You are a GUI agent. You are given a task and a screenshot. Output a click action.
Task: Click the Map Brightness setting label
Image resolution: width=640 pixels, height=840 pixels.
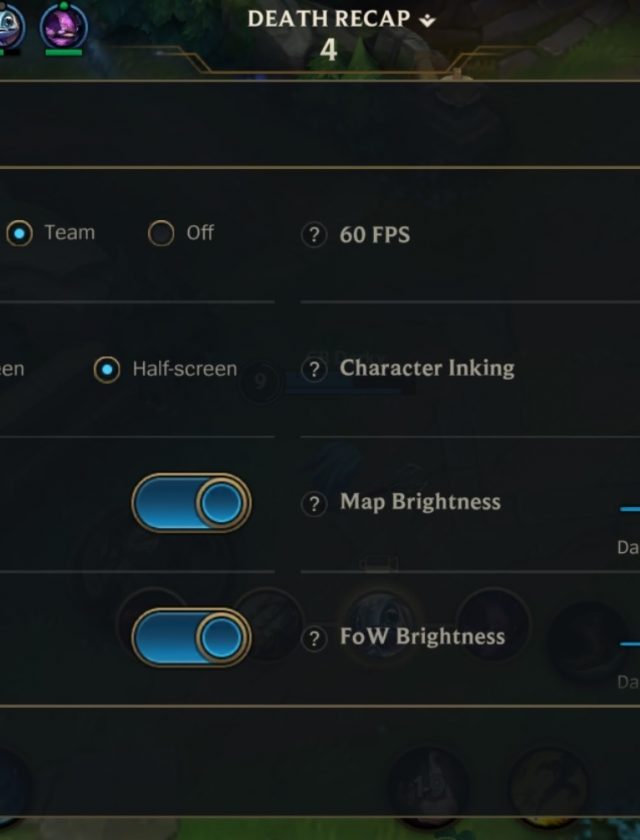tap(420, 502)
